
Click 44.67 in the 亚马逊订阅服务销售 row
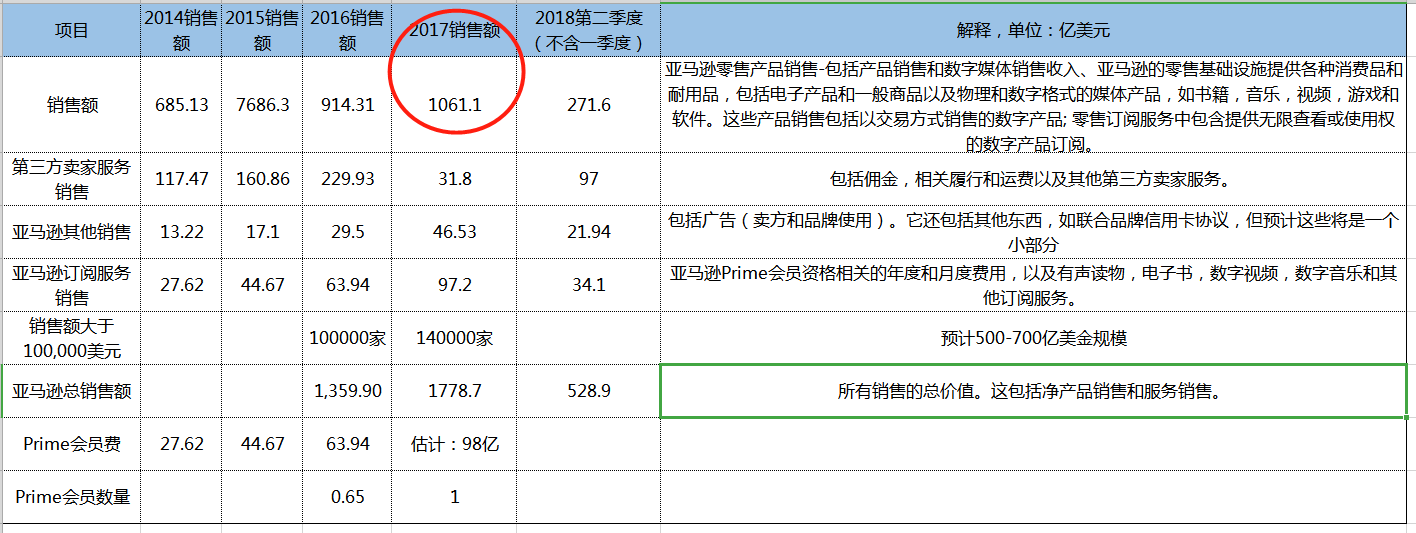tap(262, 285)
